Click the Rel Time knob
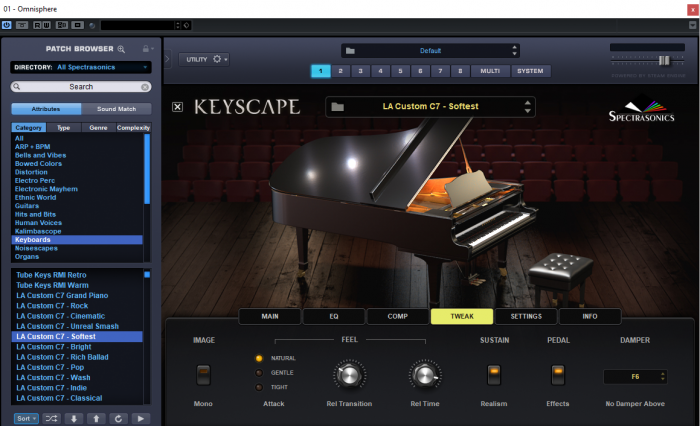This screenshot has width=700, height=426. [x=425, y=375]
